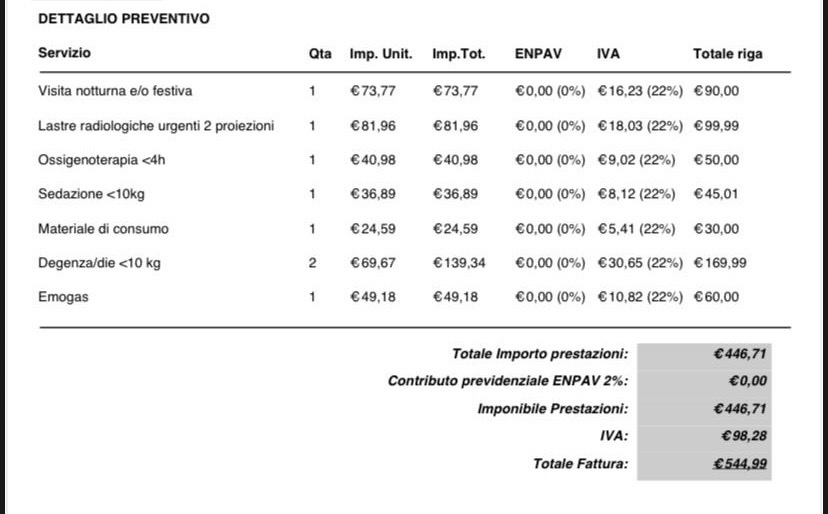
Task: Click the Degenza/die <10 kg service
Action: 99,263
